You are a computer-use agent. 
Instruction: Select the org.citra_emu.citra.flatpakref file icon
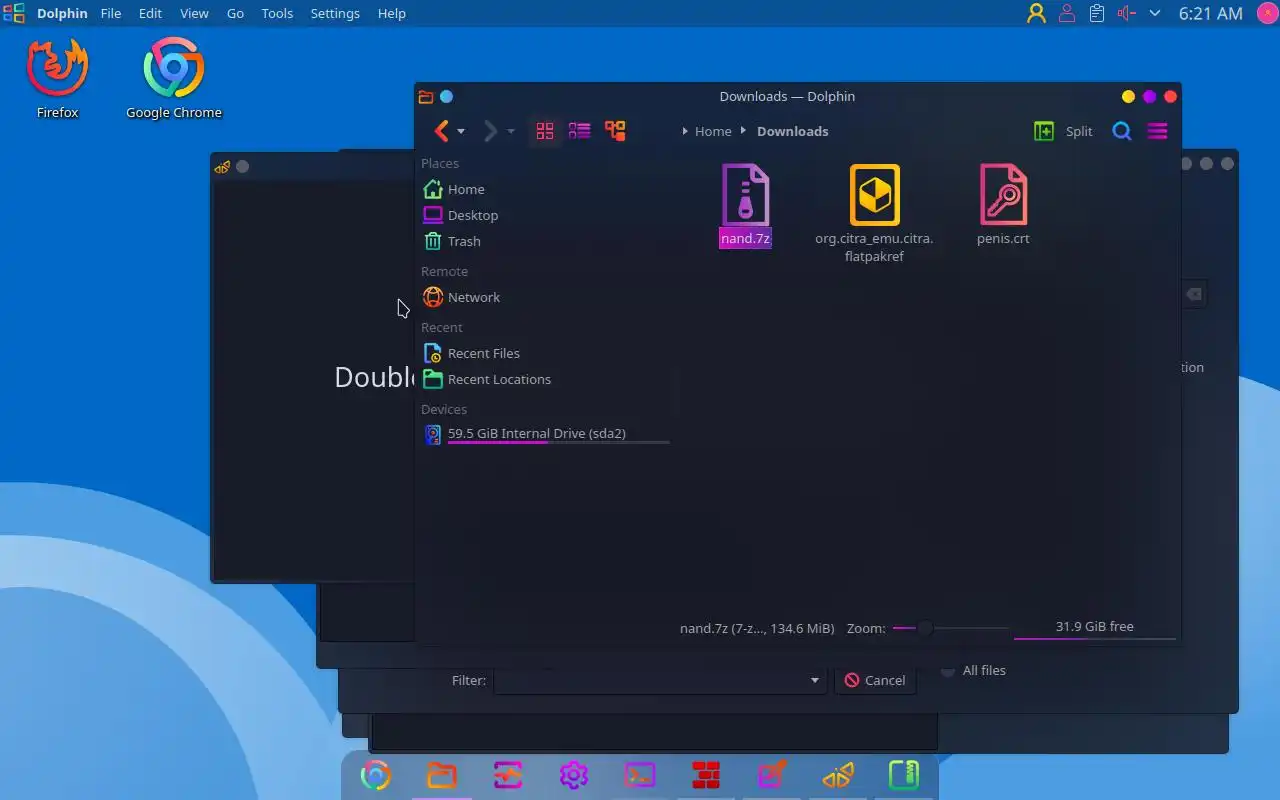pos(875,195)
